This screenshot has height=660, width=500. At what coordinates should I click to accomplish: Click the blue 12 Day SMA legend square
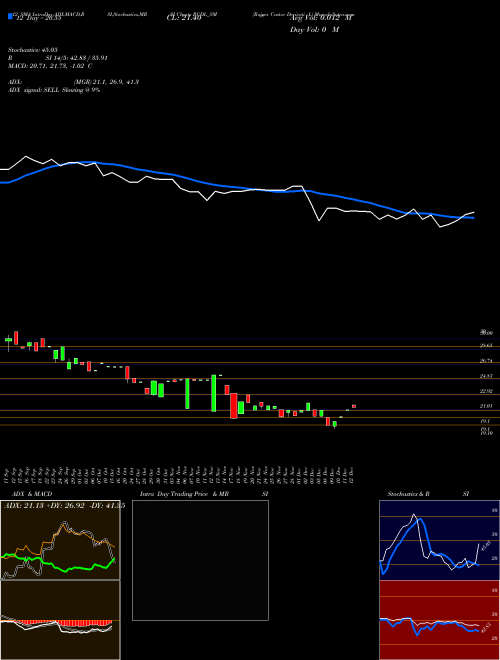click(x=11, y=16)
